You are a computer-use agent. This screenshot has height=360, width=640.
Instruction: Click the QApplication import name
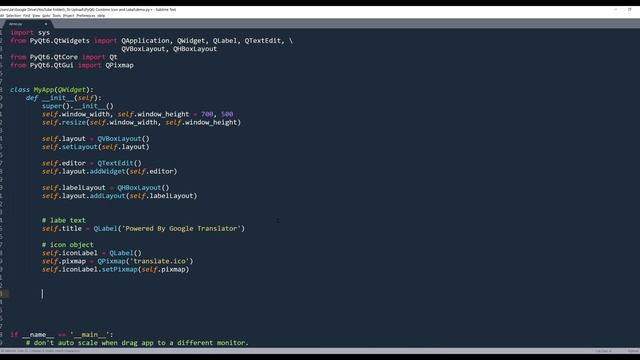[145, 40]
